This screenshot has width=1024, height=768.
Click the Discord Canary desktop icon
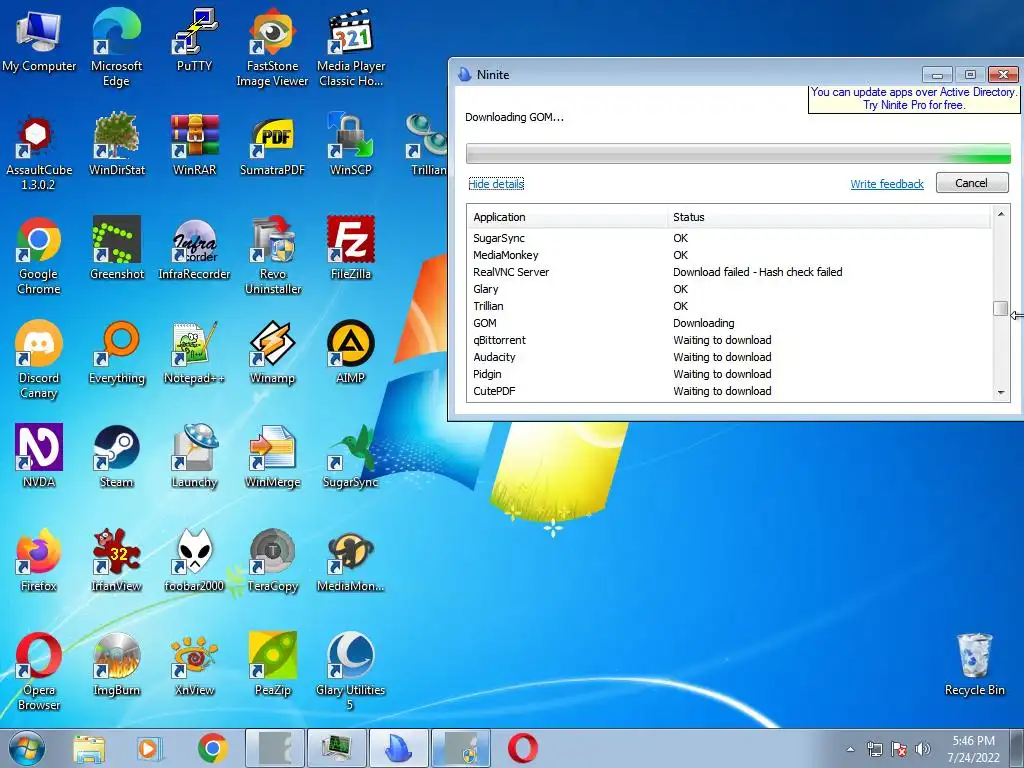tap(39, 359)
